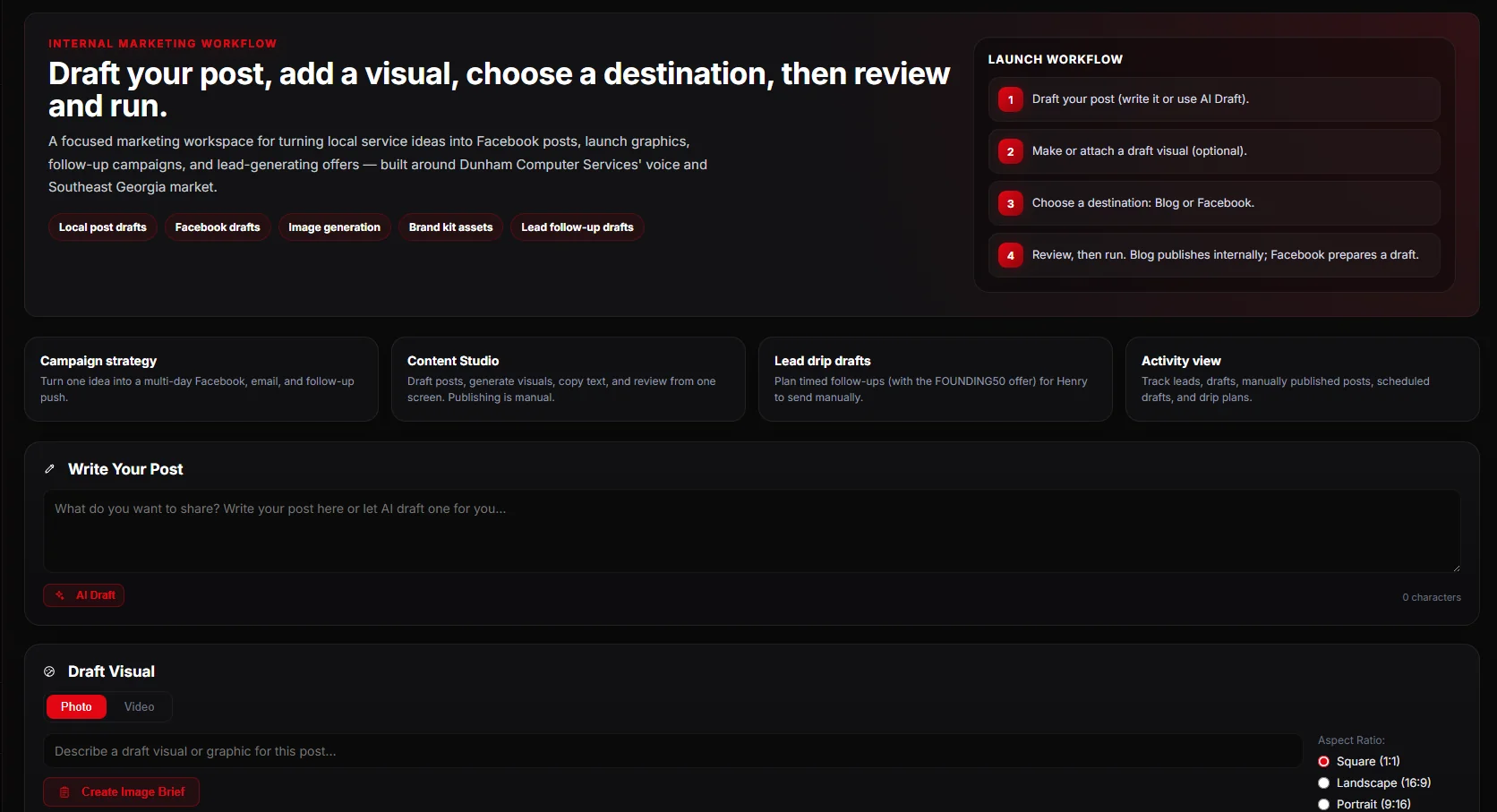Click the post text area resize handle
1497x812 pixels.
1457,568
